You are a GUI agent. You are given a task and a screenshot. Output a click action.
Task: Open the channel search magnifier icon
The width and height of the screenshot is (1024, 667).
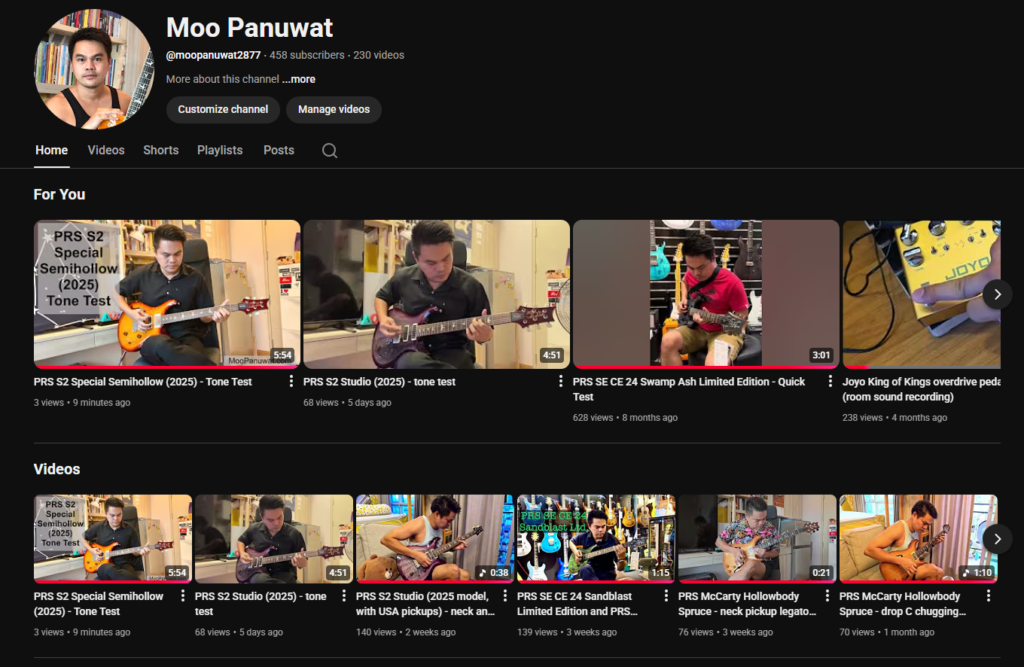(330, 151)
